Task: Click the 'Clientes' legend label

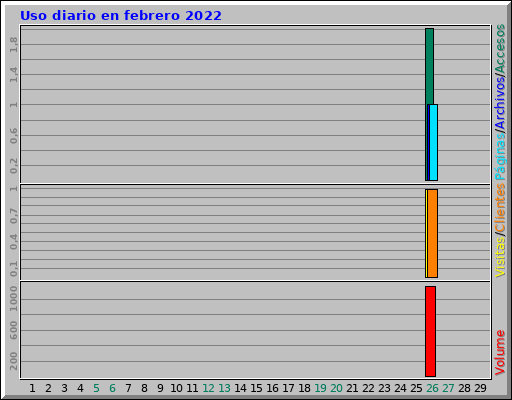Action: (x=500, y=208)
